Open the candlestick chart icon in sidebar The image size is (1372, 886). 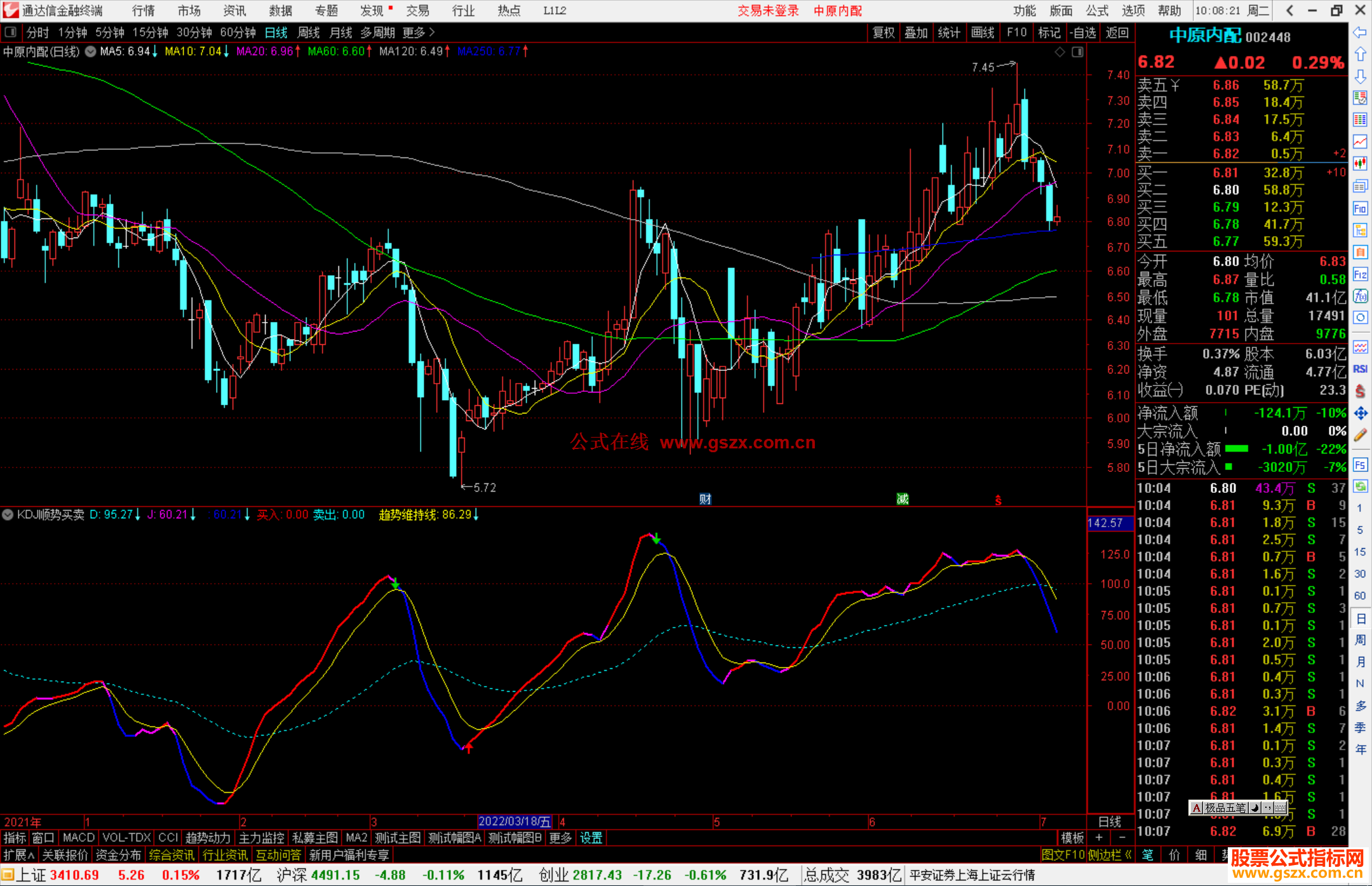click(x=1360, y=164)
